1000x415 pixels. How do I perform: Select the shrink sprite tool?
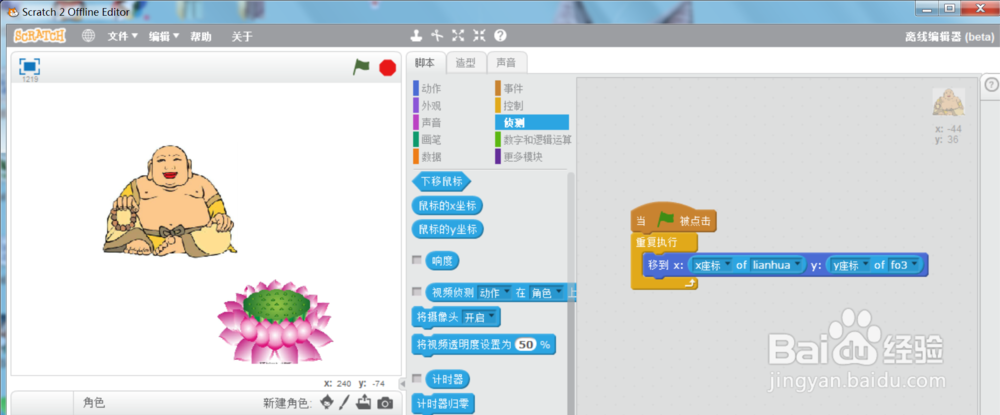479,36
